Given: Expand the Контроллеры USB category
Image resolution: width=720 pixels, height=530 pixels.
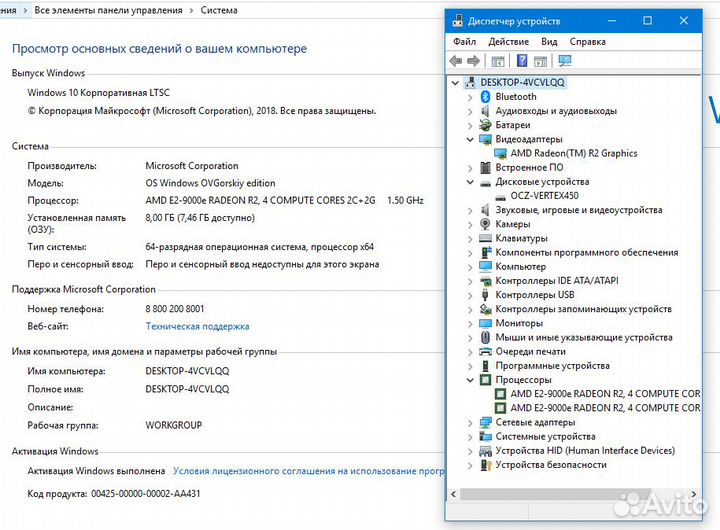Looking at the screenshot, I should tap(470, 295).
